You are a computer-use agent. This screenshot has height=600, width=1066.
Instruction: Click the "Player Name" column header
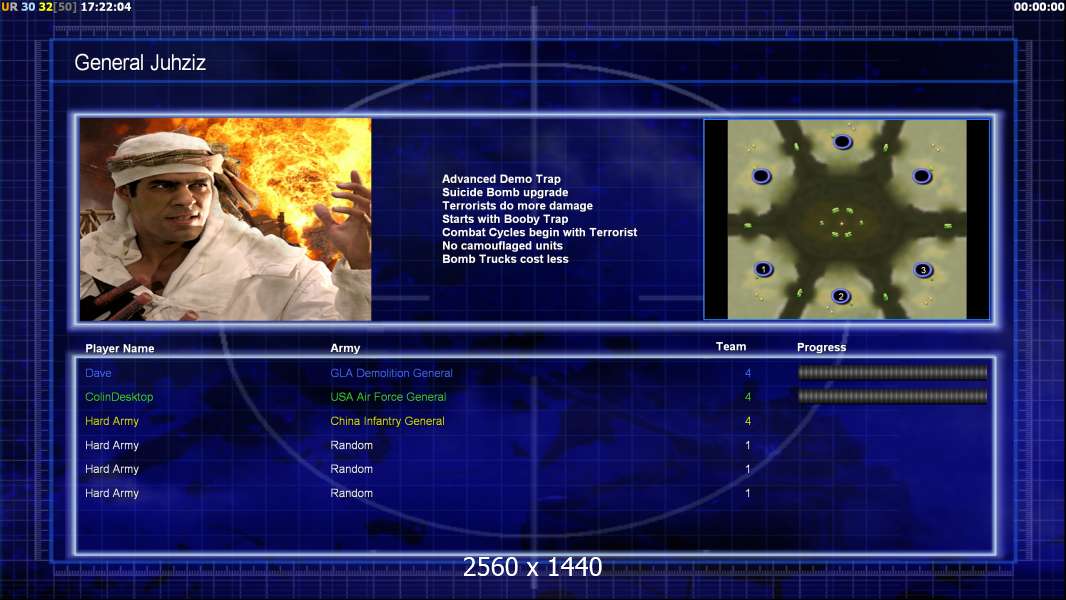(120, 349)
